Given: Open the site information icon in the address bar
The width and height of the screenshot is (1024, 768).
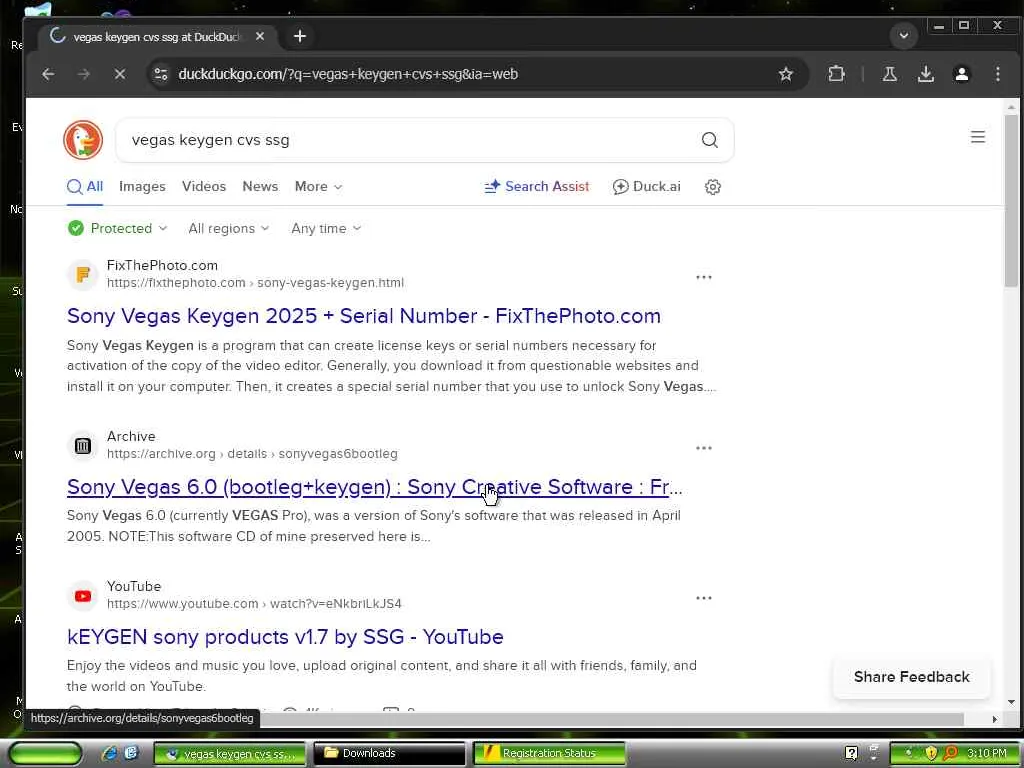Looking at the screenshot, I should 161,74.
